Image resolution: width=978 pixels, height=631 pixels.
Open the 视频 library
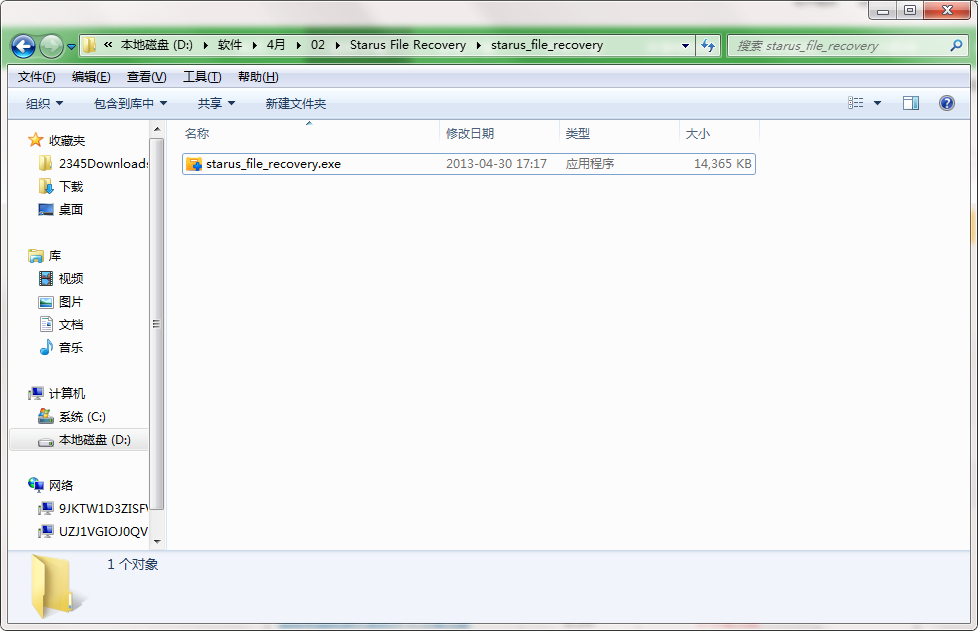[x=70, y=279]
